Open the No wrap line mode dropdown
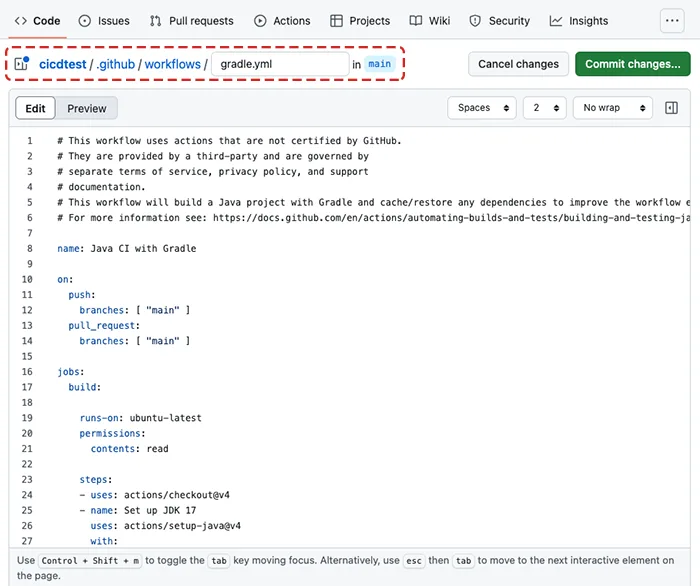700x586 pixels. (x=613, y=108)
